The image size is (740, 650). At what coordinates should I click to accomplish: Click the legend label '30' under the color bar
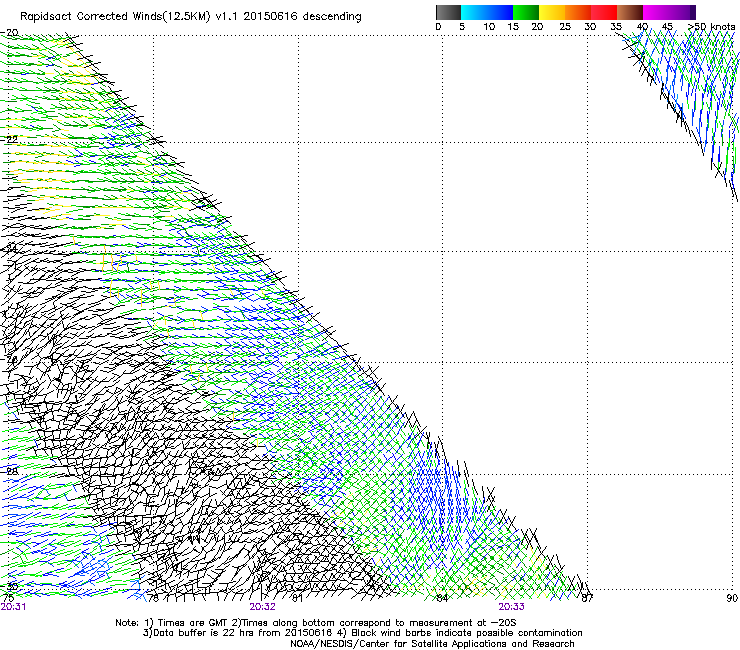click(x=590, y=27)
